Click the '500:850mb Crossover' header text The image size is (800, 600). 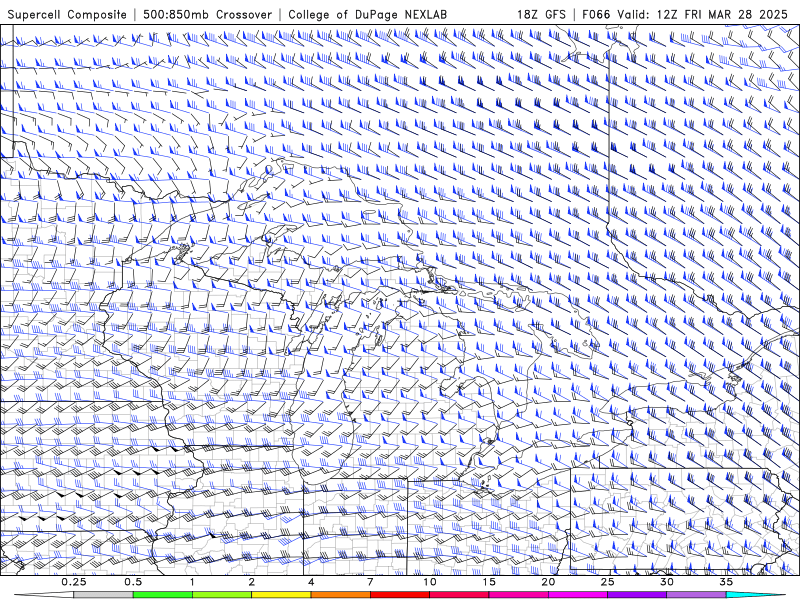click(x=208, y=15)
